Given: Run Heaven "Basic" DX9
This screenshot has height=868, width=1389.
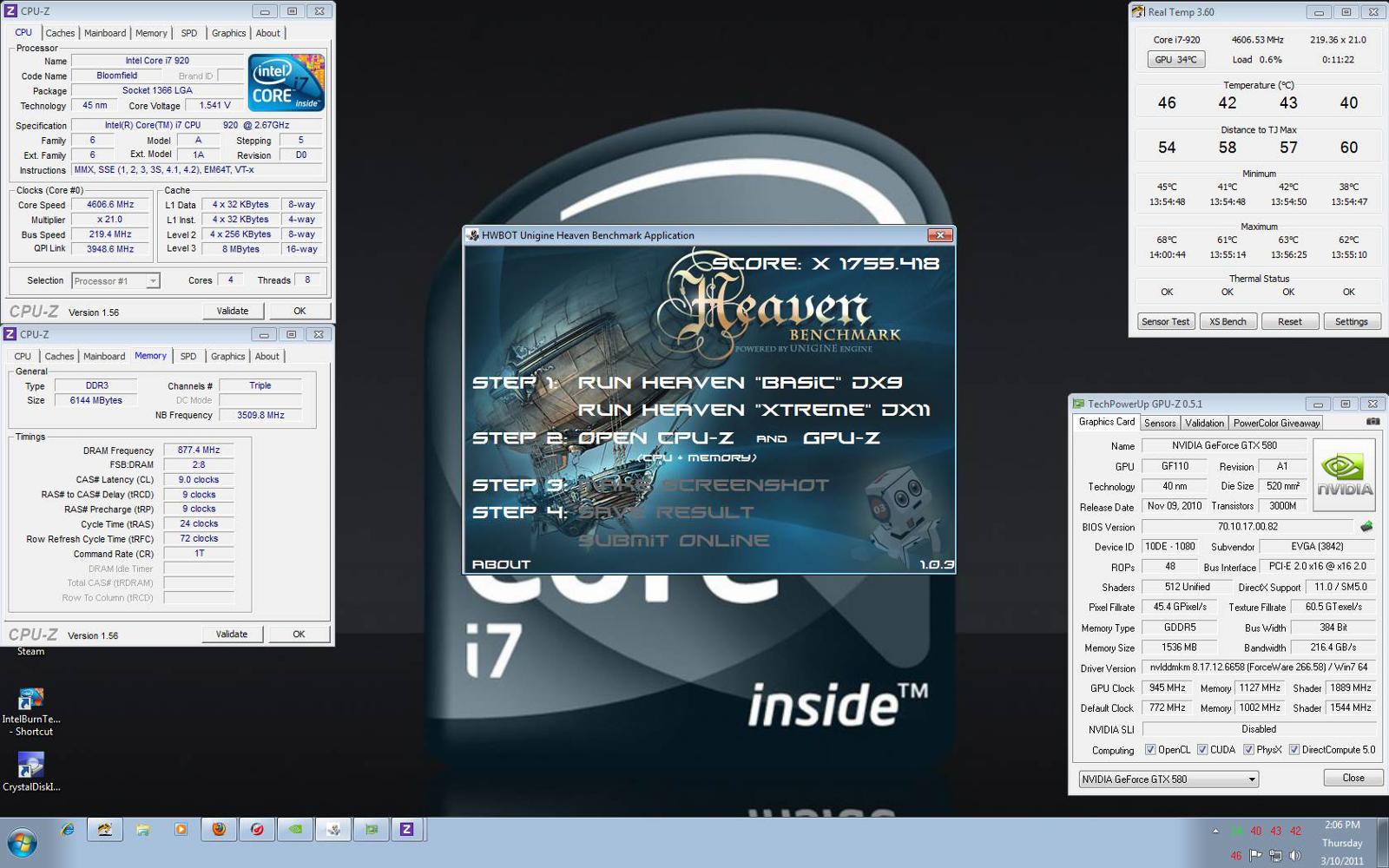Looking at the screenshot, I should (741, 382).
